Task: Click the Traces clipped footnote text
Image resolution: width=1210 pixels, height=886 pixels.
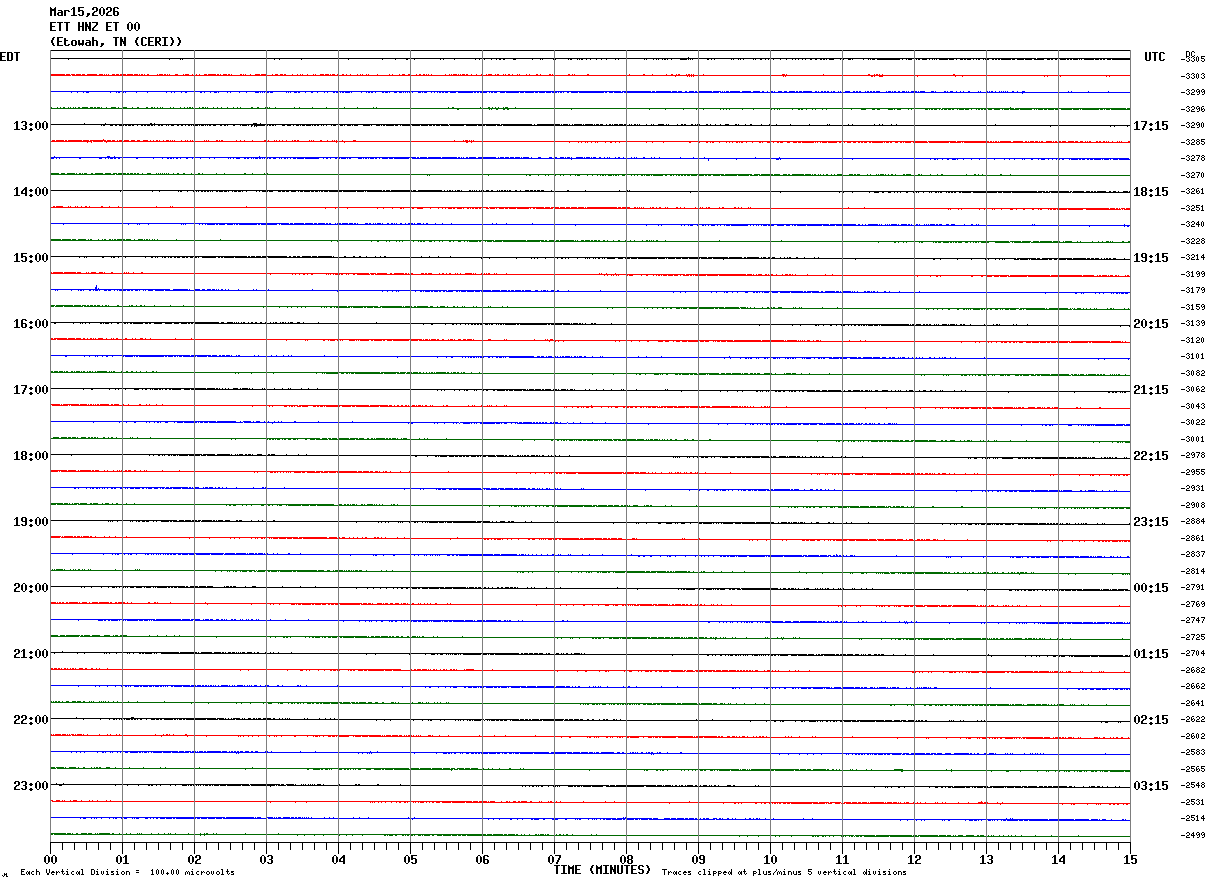Action: click(784, 873)
